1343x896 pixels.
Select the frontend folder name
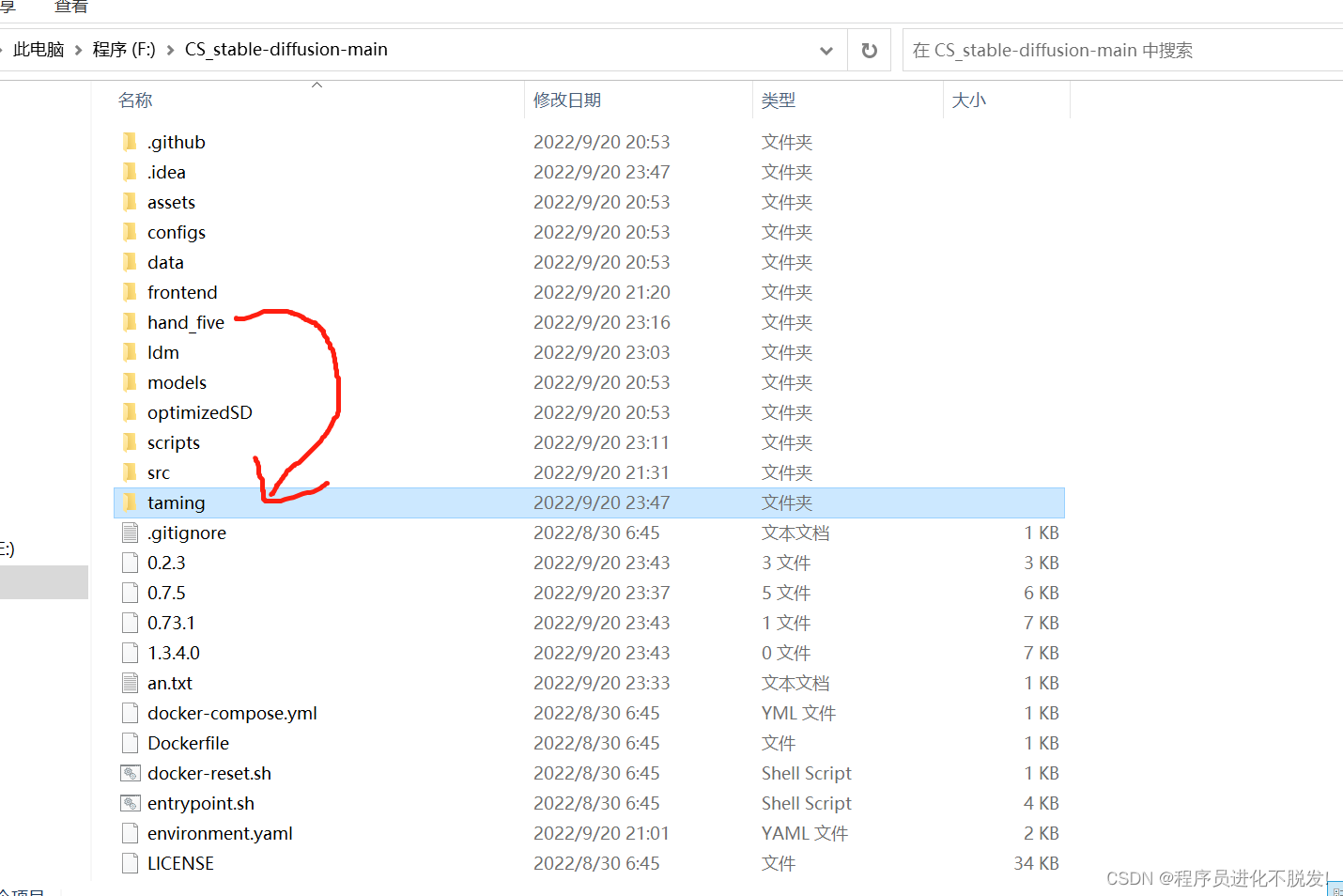[x=182, y=292]
